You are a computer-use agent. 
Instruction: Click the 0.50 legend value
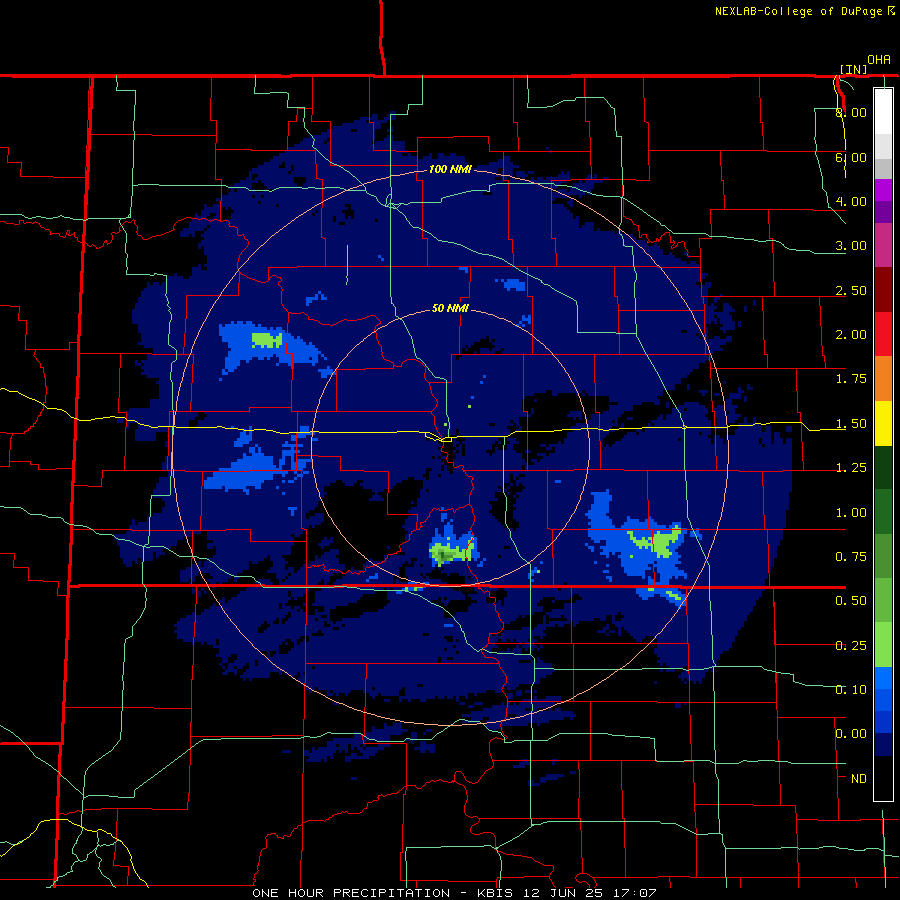point(851,601)
